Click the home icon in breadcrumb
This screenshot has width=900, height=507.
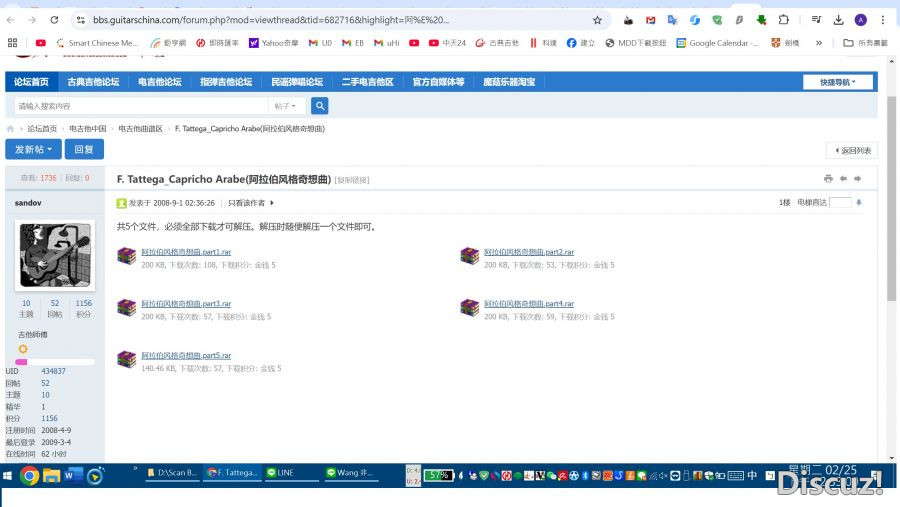11,129
